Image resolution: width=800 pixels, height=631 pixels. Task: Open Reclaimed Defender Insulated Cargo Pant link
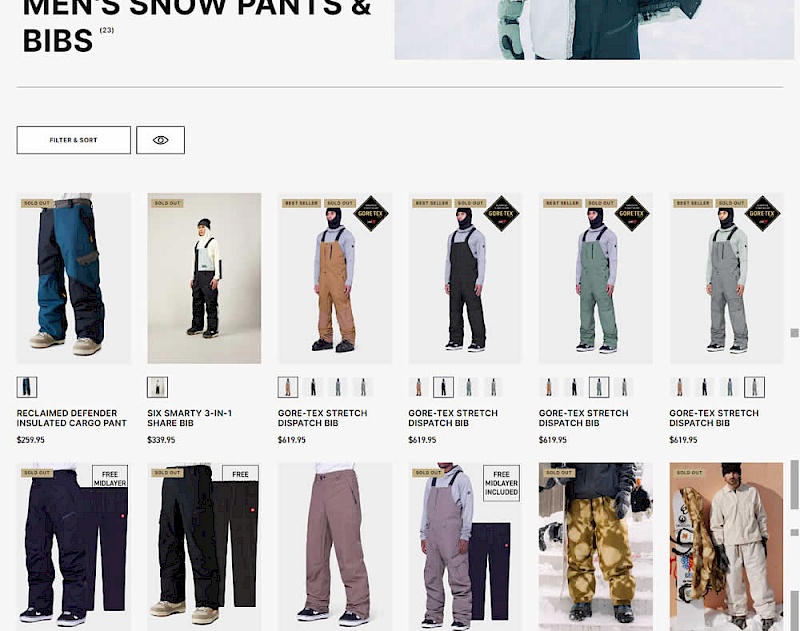coord(72,418)
